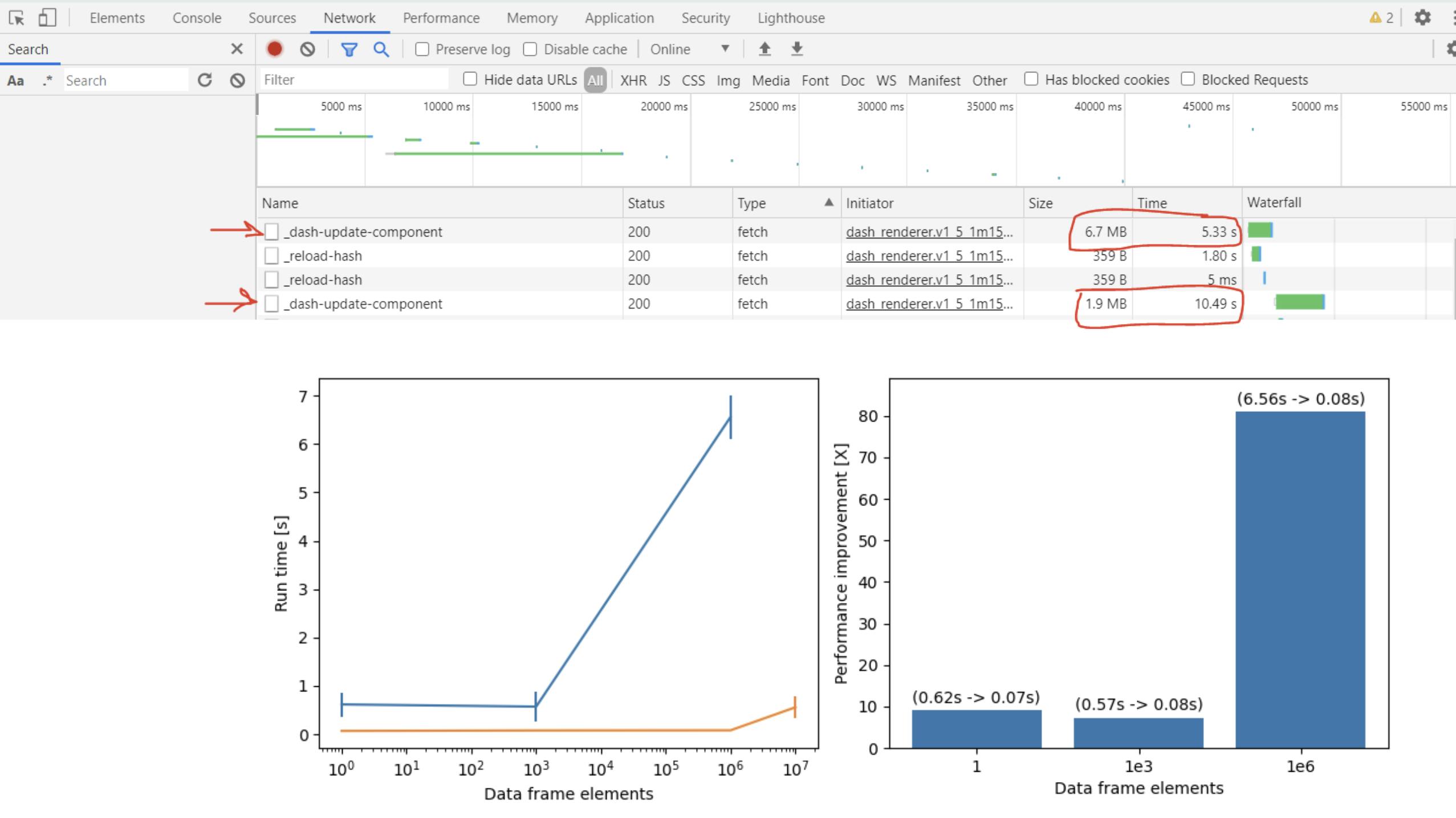
Task: Open the Online throttling dropdown
Action: tap(690, 49)
